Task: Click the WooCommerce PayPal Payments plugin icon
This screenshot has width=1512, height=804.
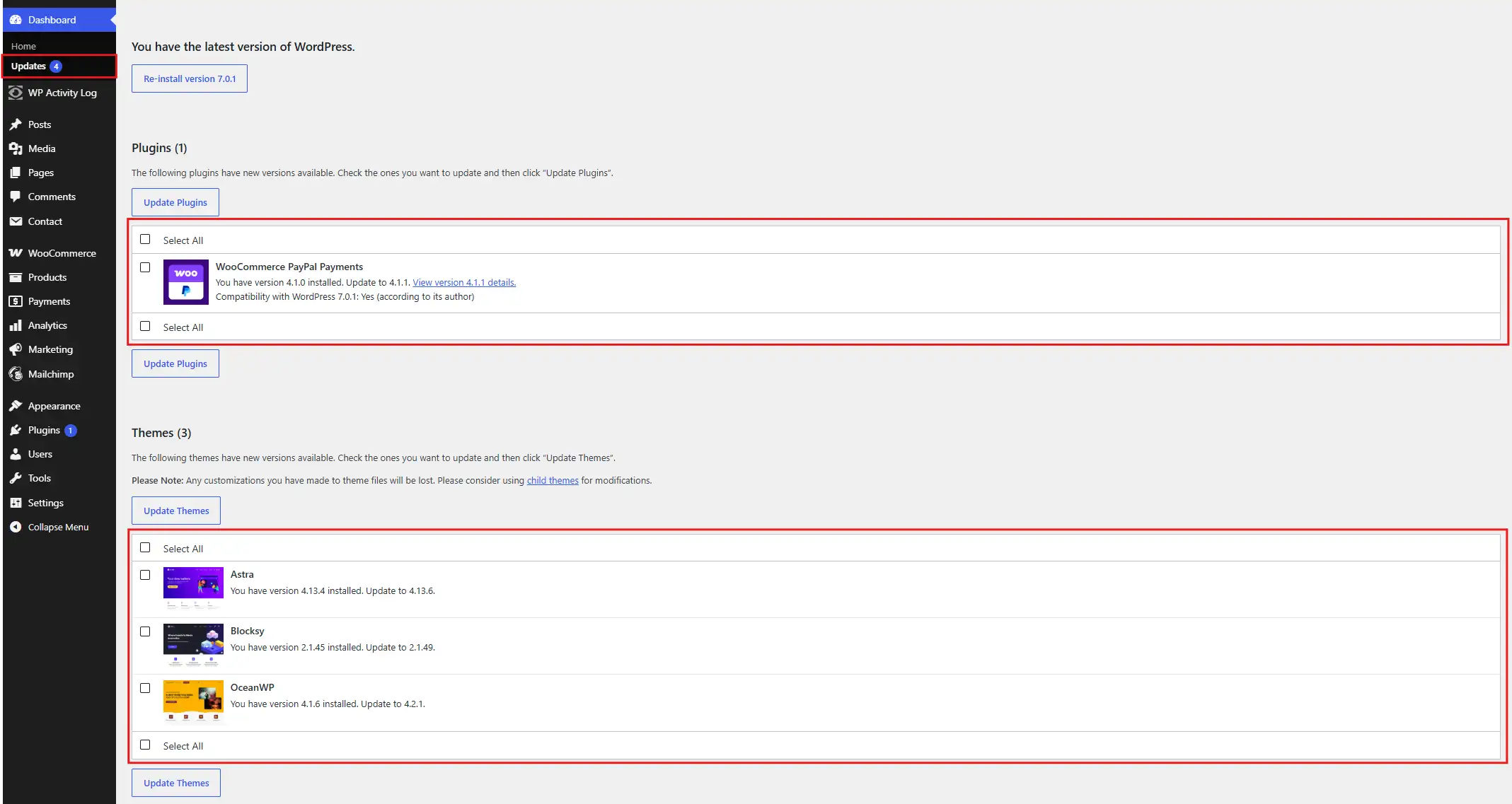Action: click(186, 282)
